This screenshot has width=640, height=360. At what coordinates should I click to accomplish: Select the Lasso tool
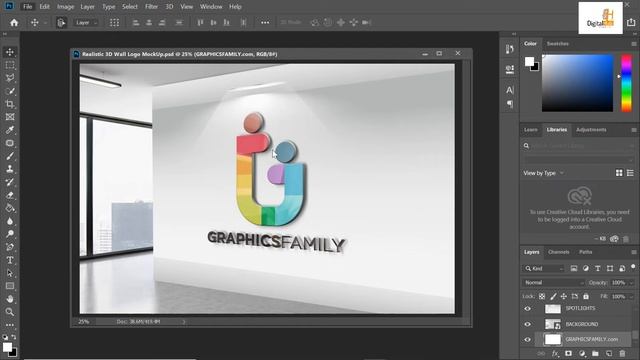pyautogui.click(x=10, y=78)
